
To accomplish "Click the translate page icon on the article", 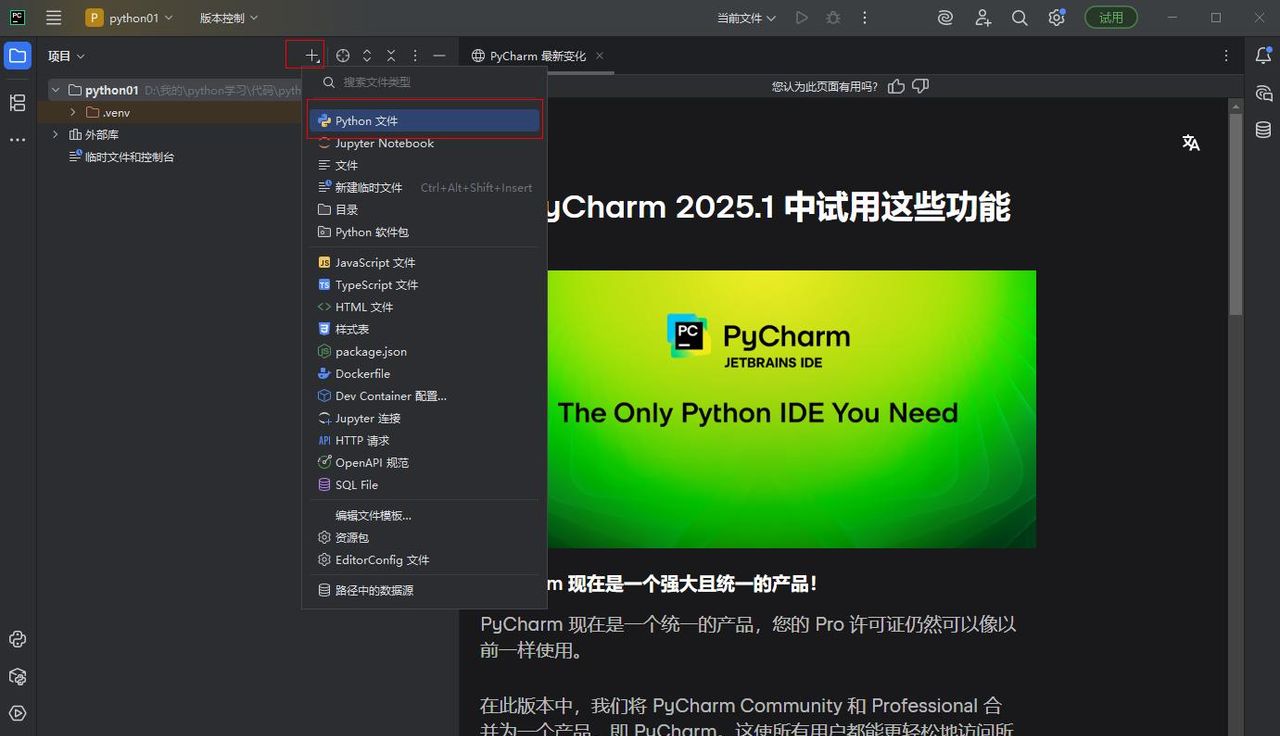I will pos(1190,142).
